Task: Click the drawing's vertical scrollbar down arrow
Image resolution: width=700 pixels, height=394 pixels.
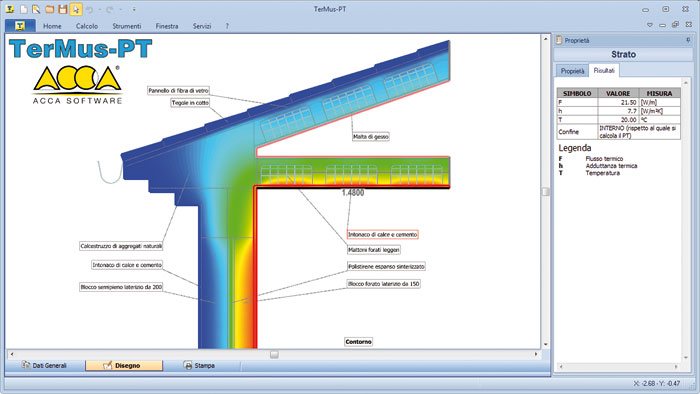Action: click(x=545, y=344)
